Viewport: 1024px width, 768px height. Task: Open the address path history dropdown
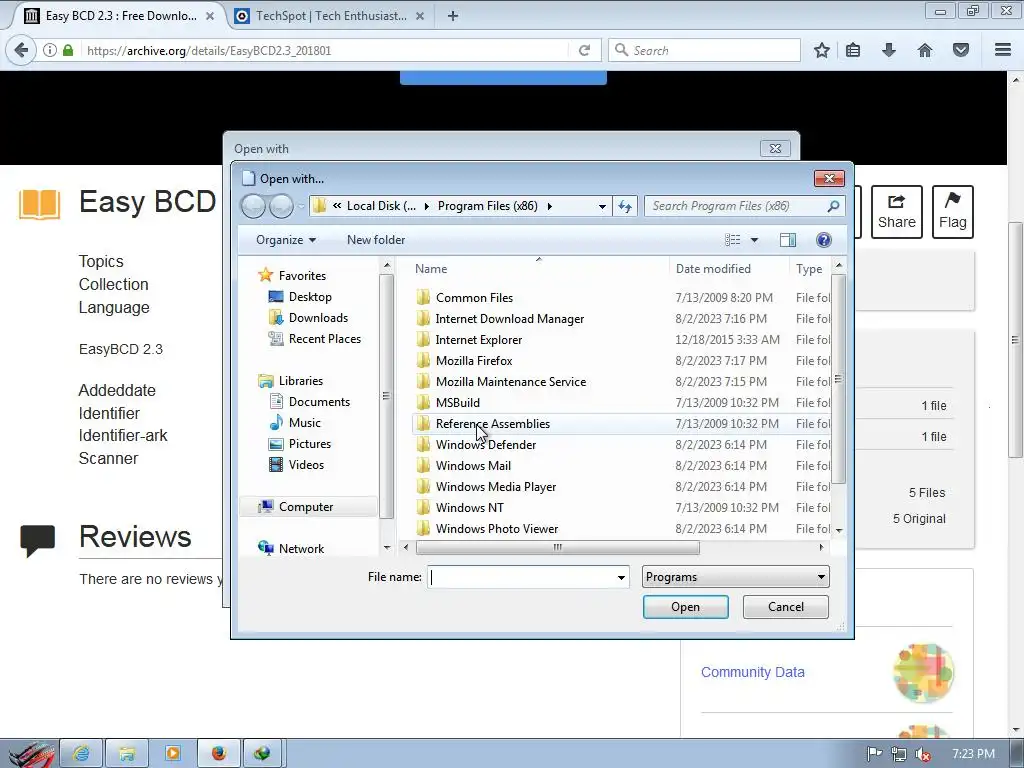(602, 206)
